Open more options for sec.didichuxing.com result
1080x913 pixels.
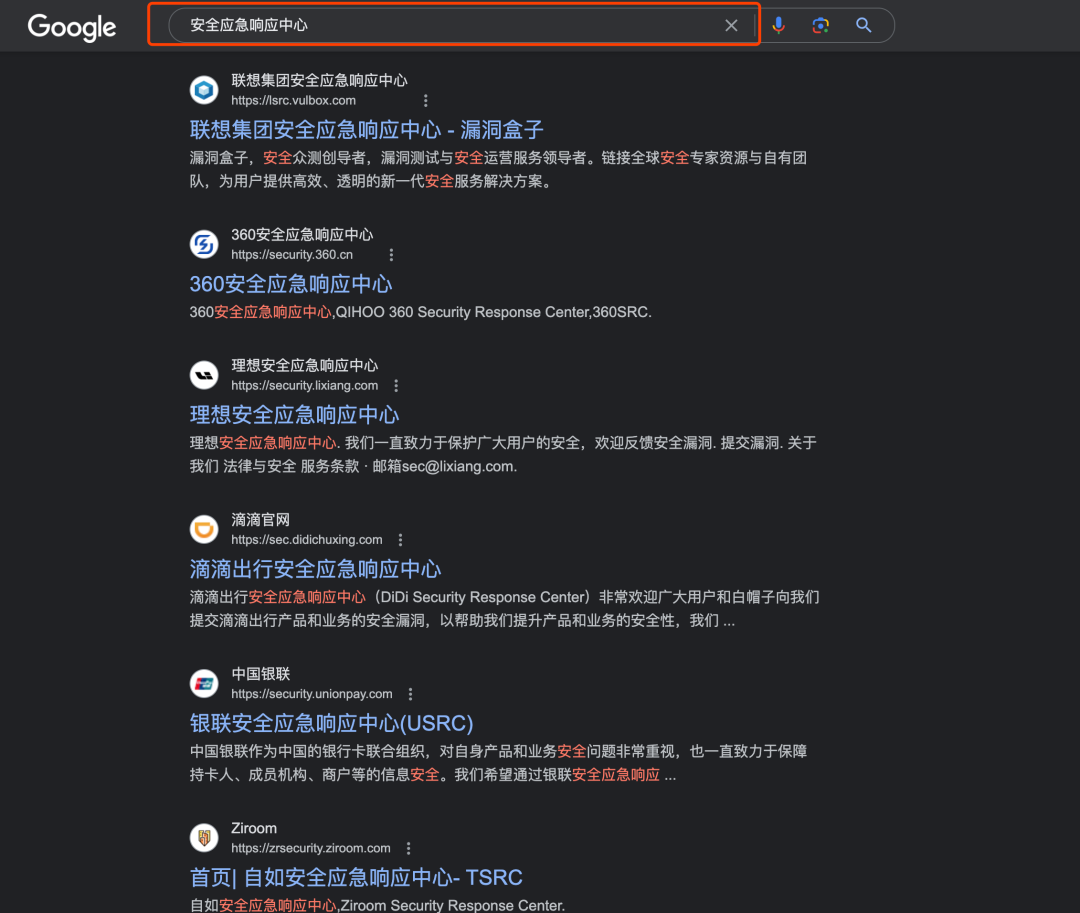[400, 540]
